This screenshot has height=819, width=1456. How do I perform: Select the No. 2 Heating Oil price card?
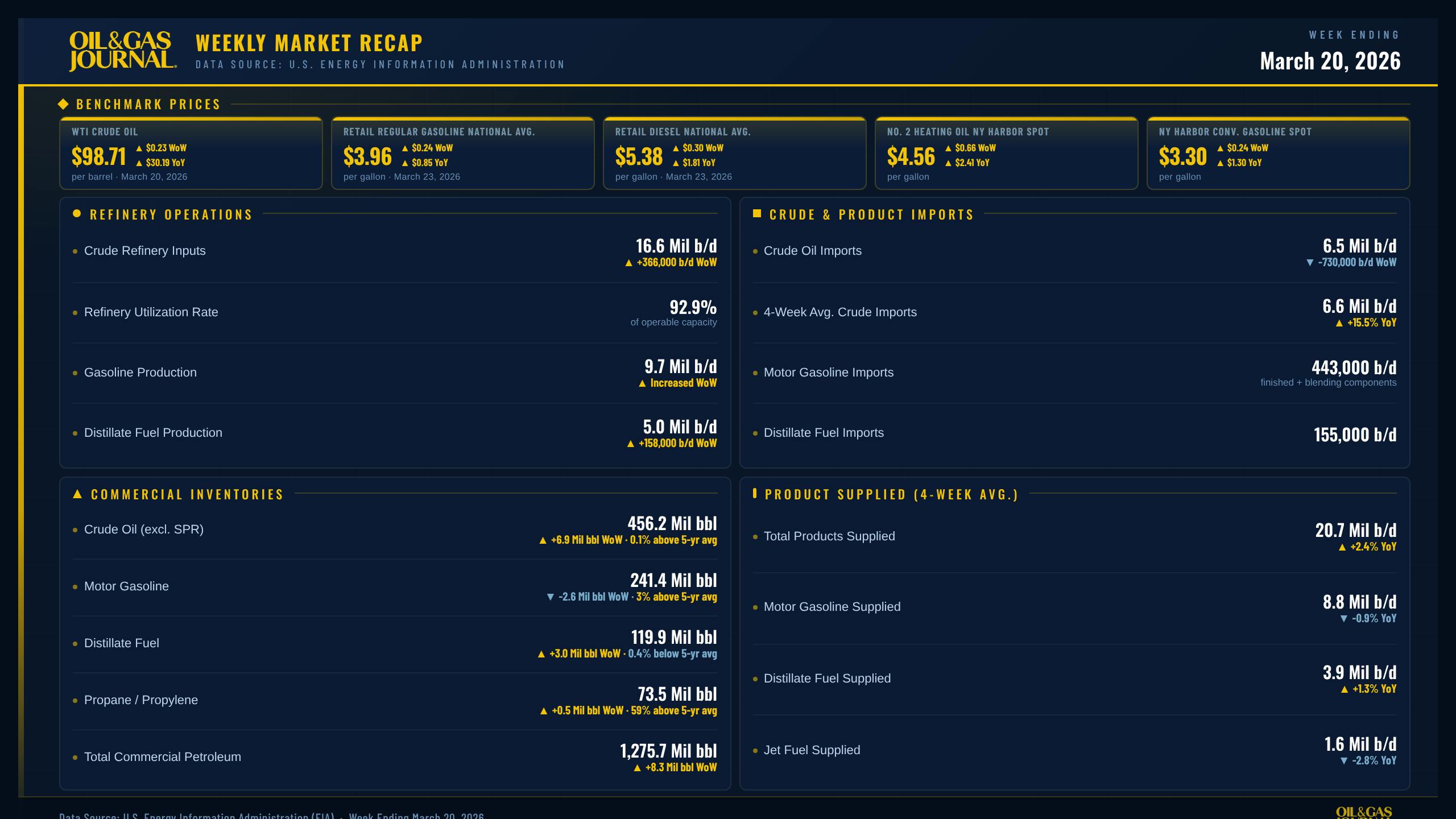[1006, 154]
